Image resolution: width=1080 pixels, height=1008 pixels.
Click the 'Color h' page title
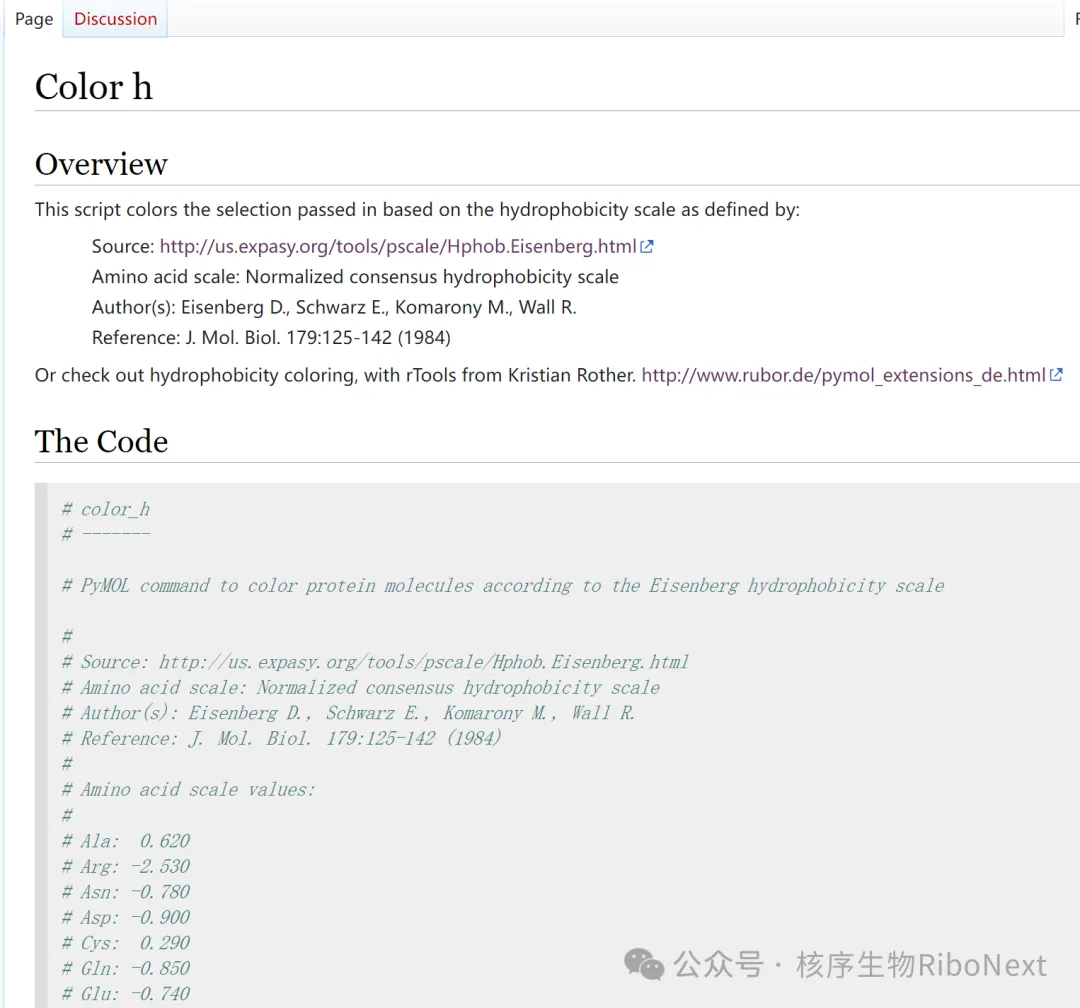click(94, 87)
